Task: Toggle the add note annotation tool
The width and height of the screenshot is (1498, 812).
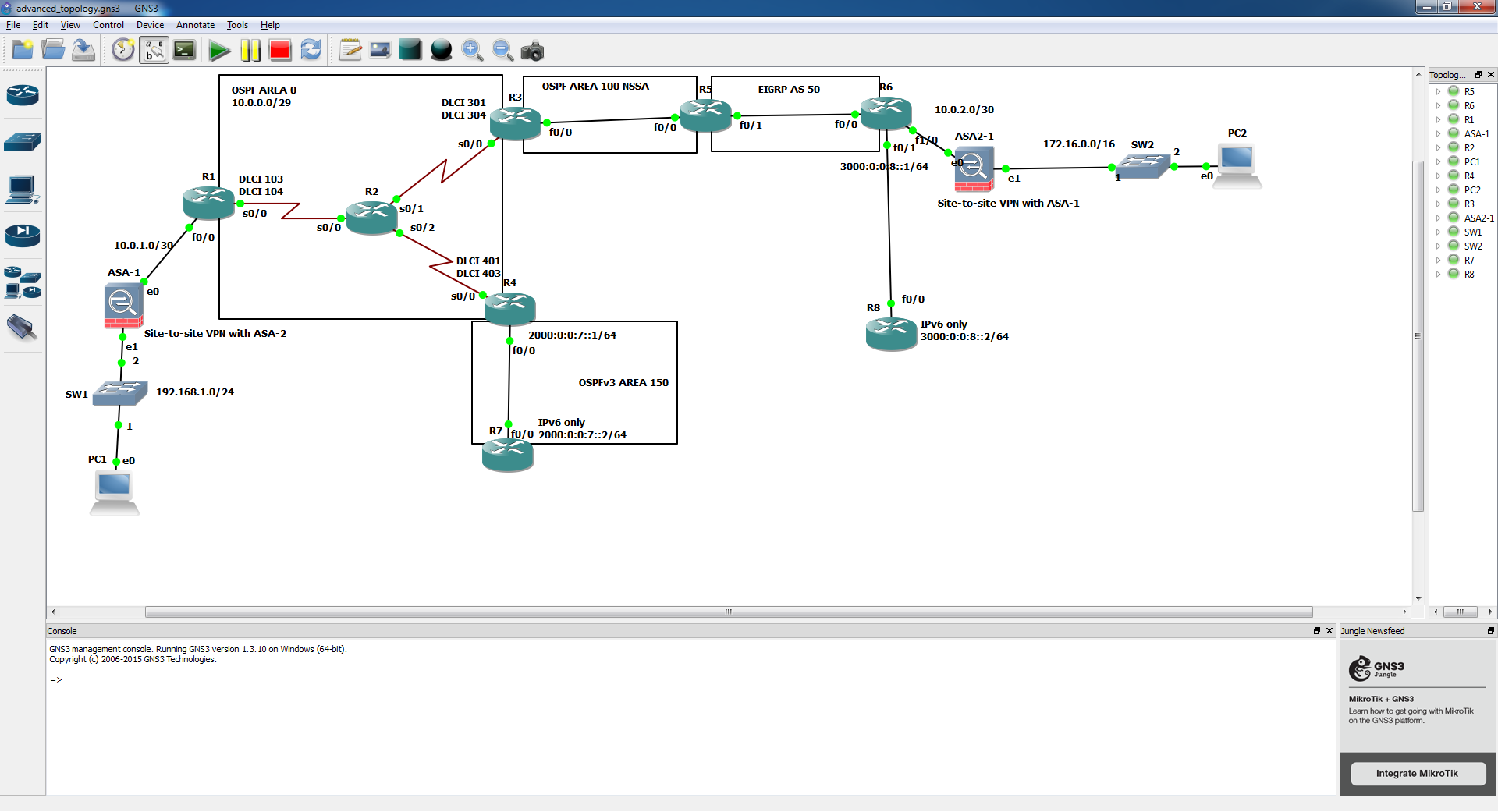Action: 350,51
